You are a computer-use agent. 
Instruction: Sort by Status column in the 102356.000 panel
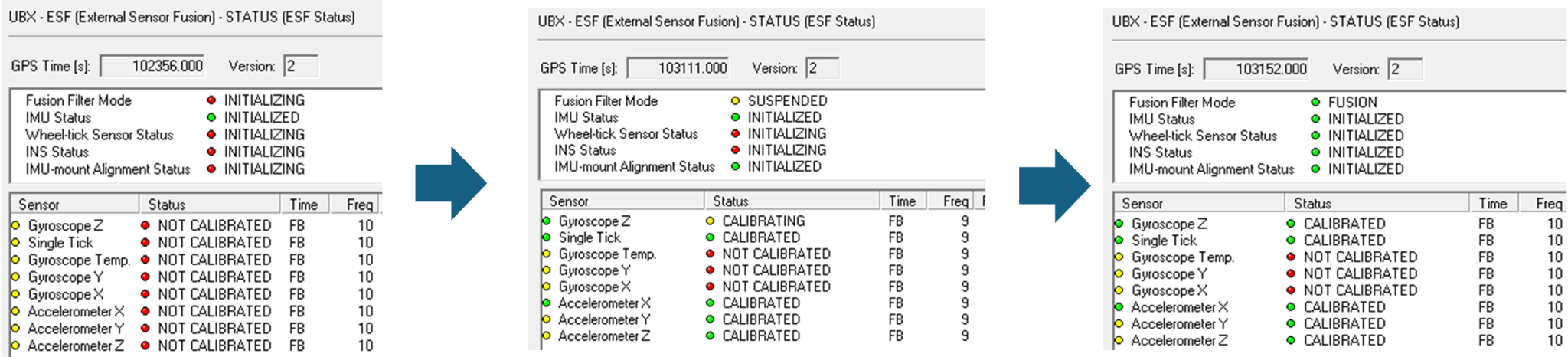[x=210, y=205]
